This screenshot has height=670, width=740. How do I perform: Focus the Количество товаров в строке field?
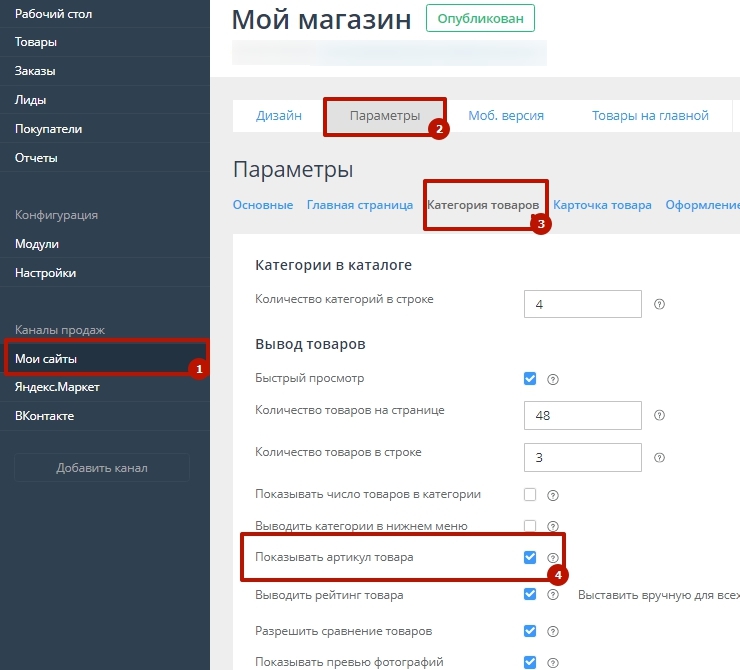pos(583,457)
